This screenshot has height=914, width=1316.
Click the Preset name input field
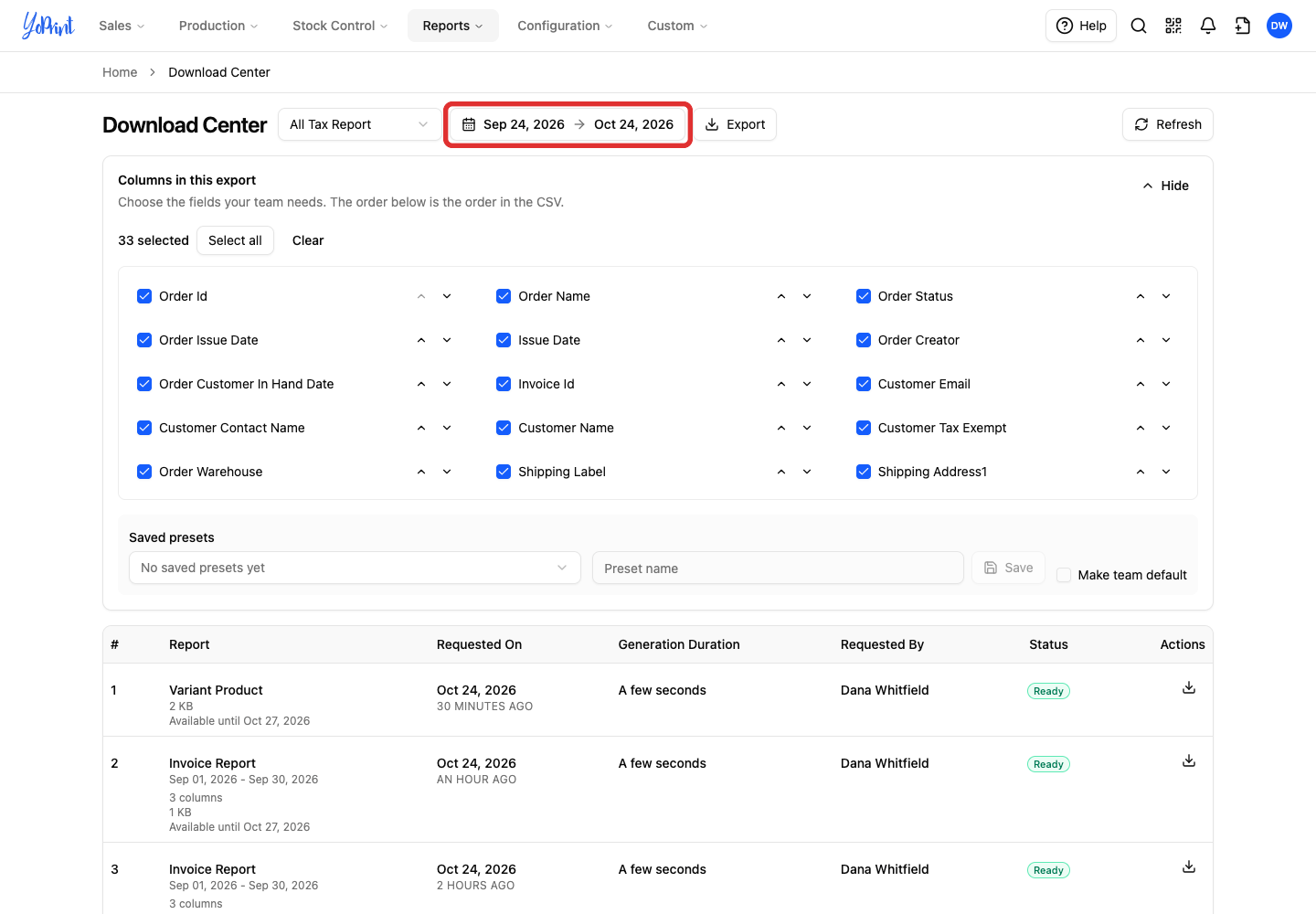pyautogui.click(x=778, y=568)
